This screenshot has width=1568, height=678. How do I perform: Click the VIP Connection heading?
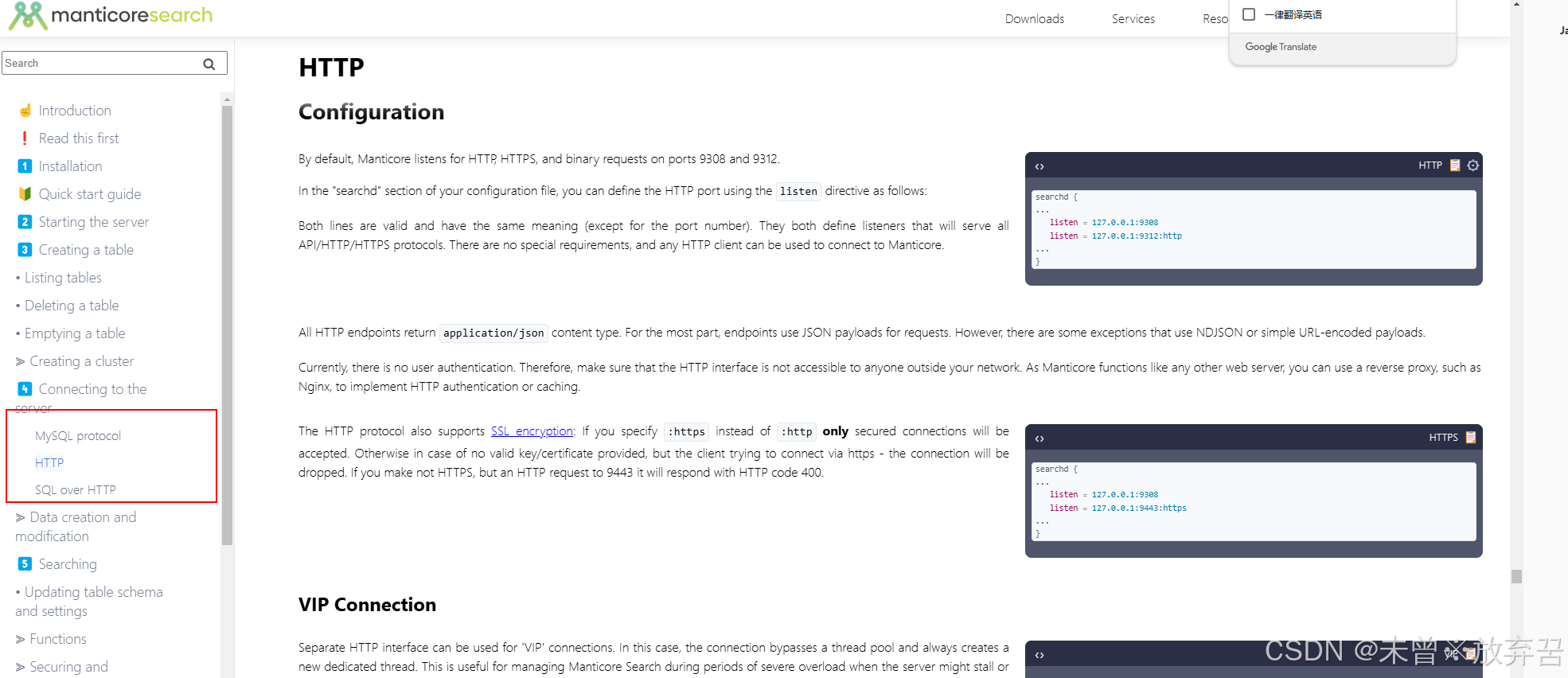[367, 605]
